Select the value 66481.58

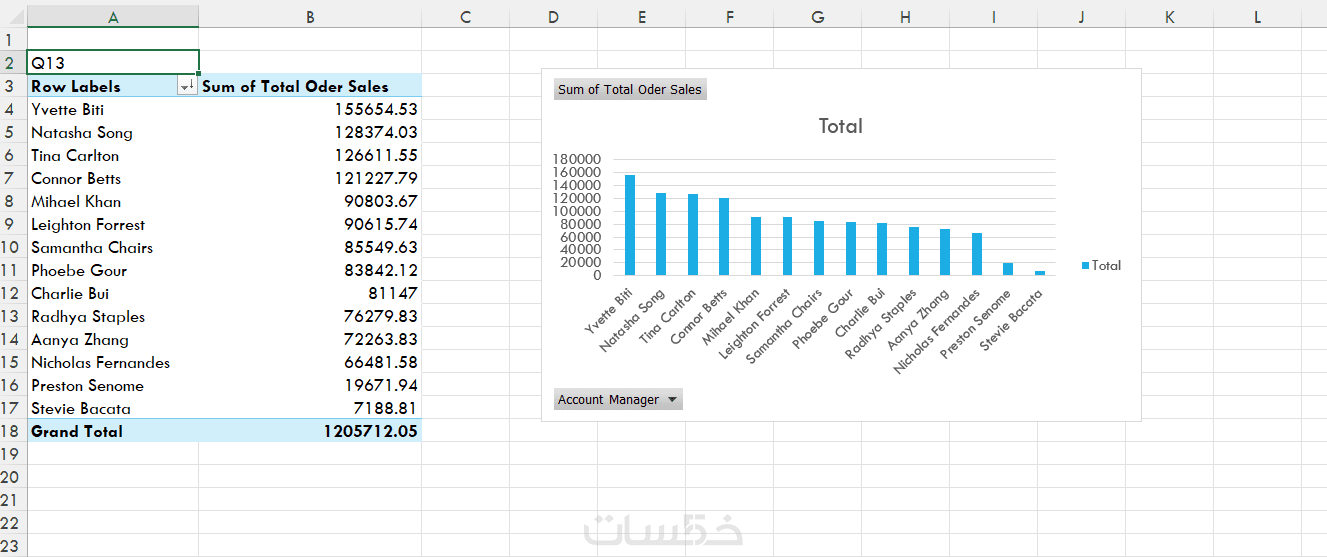point(310,362)
